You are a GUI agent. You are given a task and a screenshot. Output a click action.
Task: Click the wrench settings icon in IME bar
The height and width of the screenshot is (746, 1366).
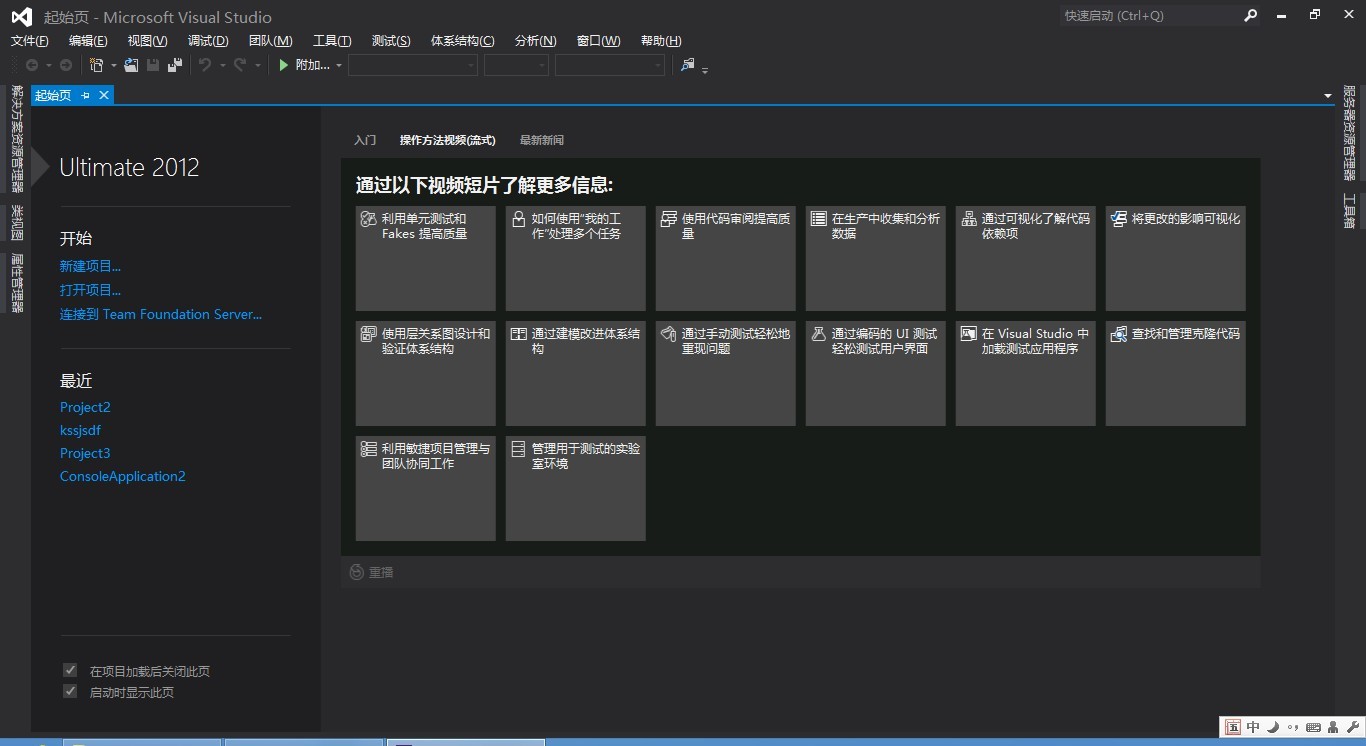tap(1352, 727)
